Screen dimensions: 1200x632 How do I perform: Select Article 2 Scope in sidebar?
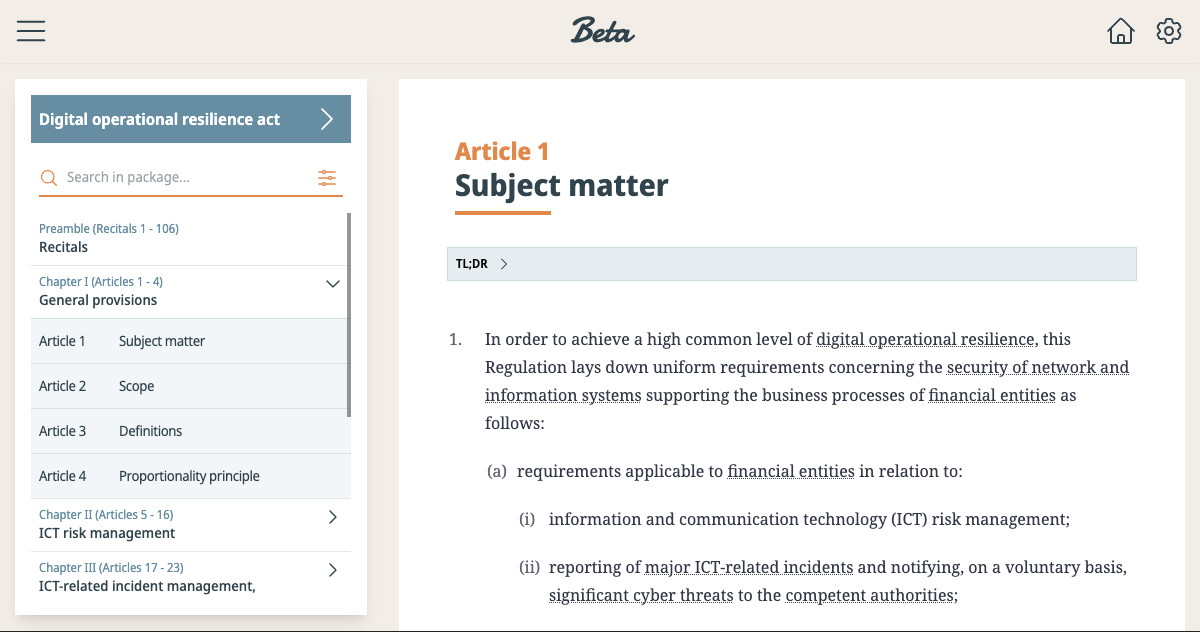point(137,386)
